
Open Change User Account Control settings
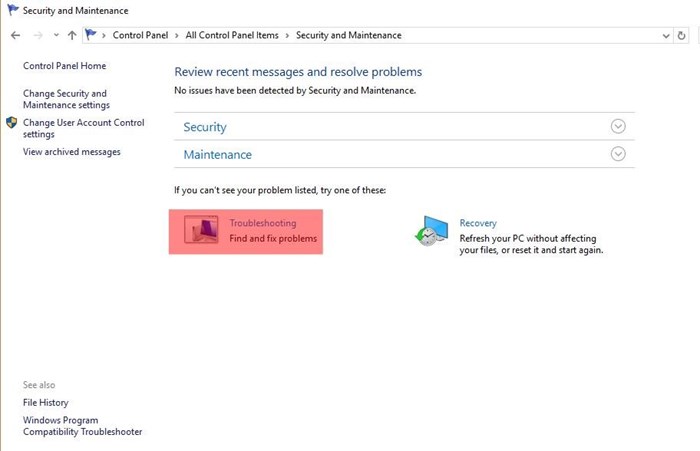click(x=83, y=128)
